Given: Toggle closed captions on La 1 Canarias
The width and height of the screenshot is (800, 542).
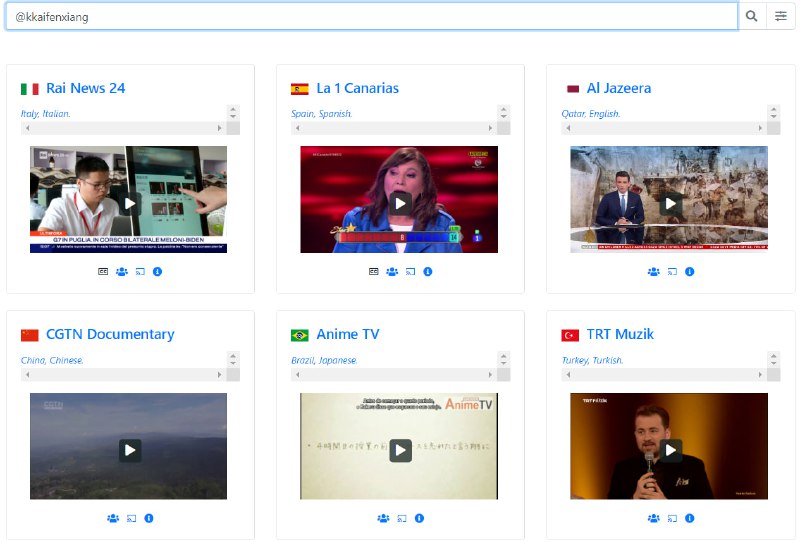Looking at the screenshot, I should pos(374,271).
